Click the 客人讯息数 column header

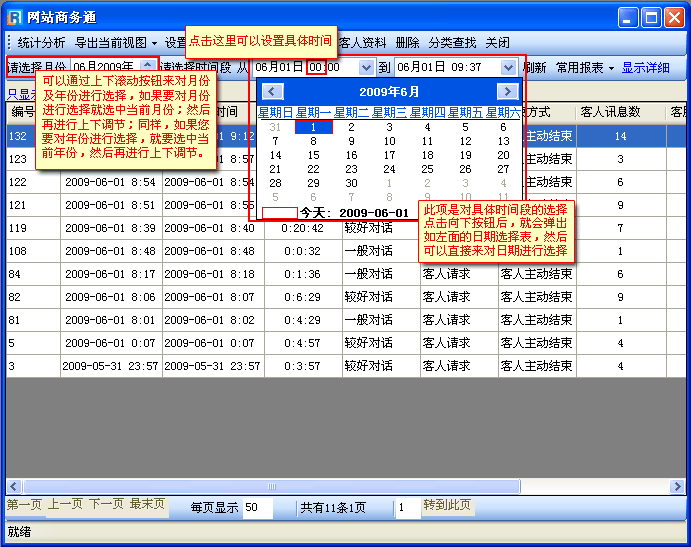click(610, 112)
